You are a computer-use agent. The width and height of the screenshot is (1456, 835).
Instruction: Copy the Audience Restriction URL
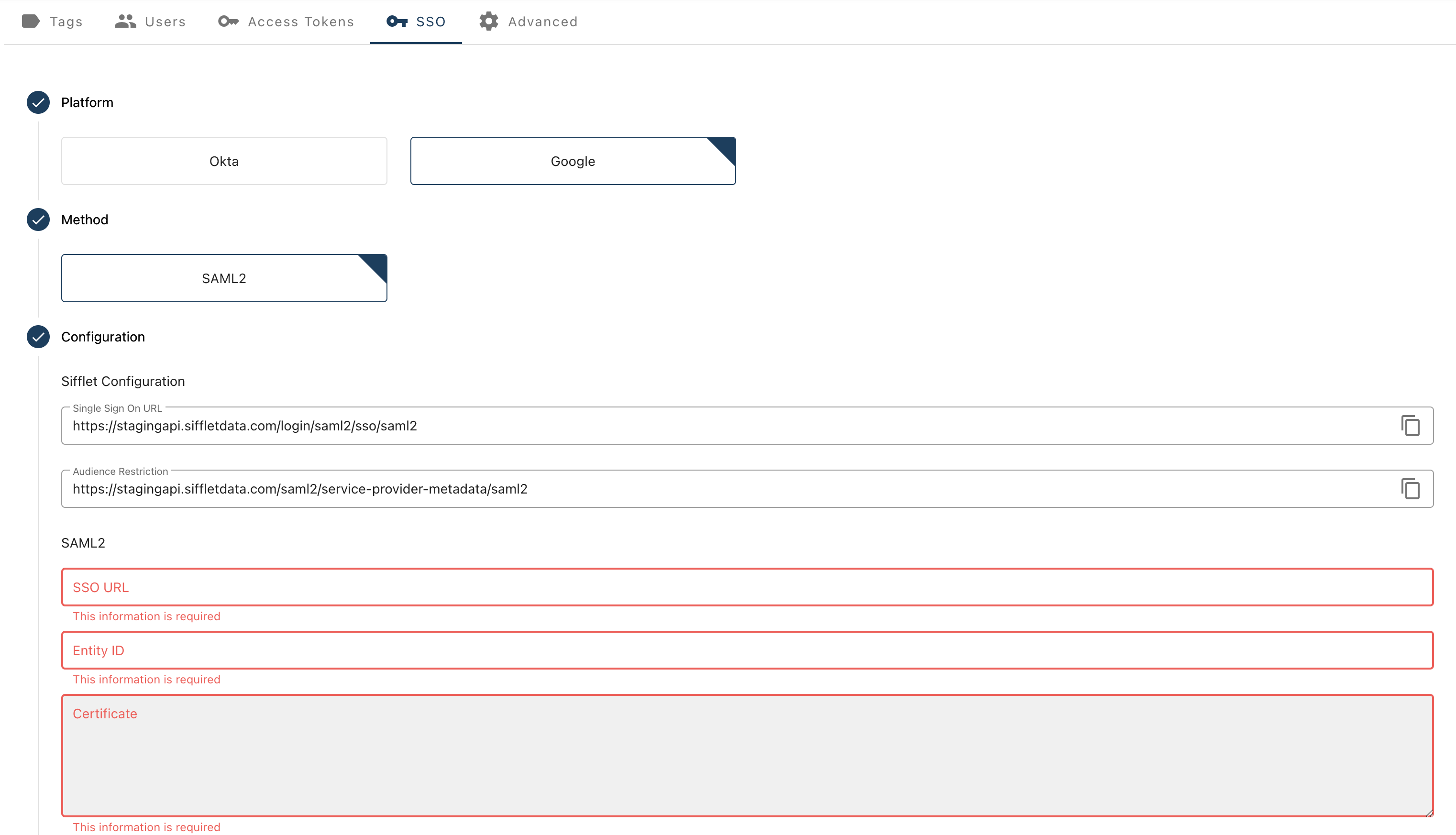pos(1410,489)
